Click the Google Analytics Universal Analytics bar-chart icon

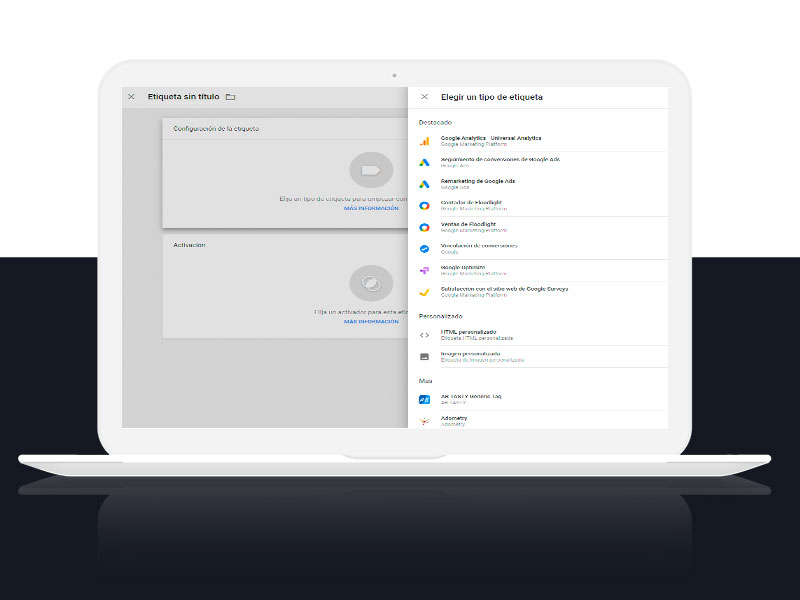pyautogui.click(x=424, y=141)
